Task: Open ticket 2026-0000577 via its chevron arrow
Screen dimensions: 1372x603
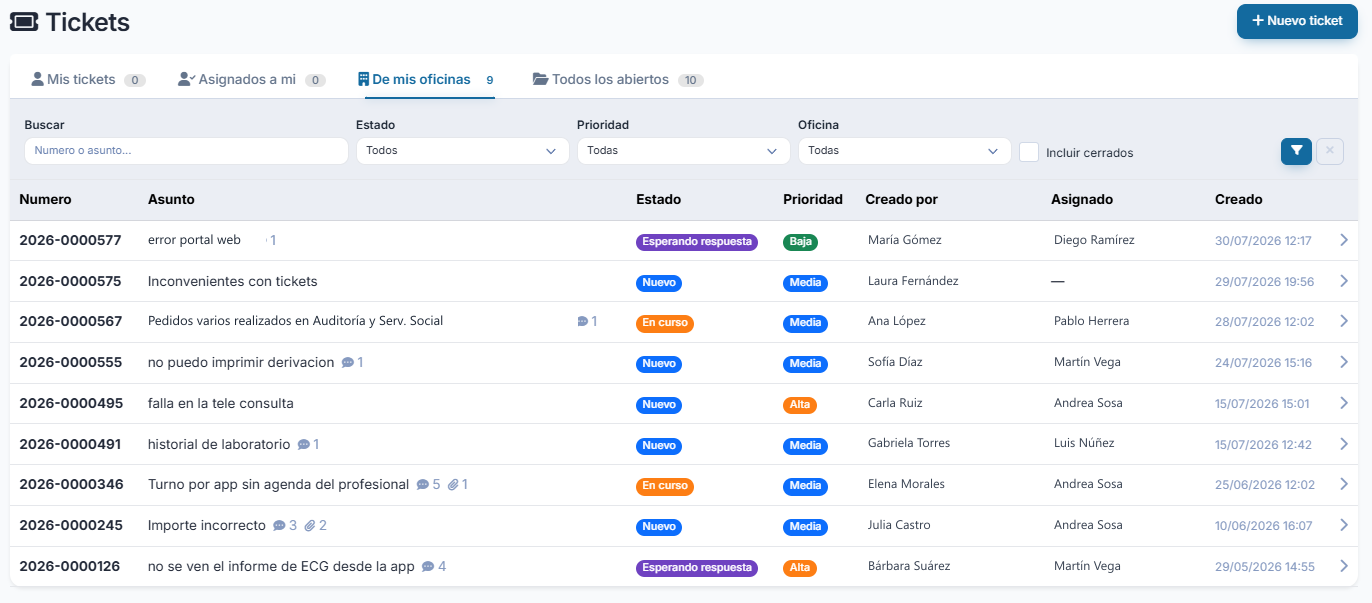Action: coord(1344,240)
